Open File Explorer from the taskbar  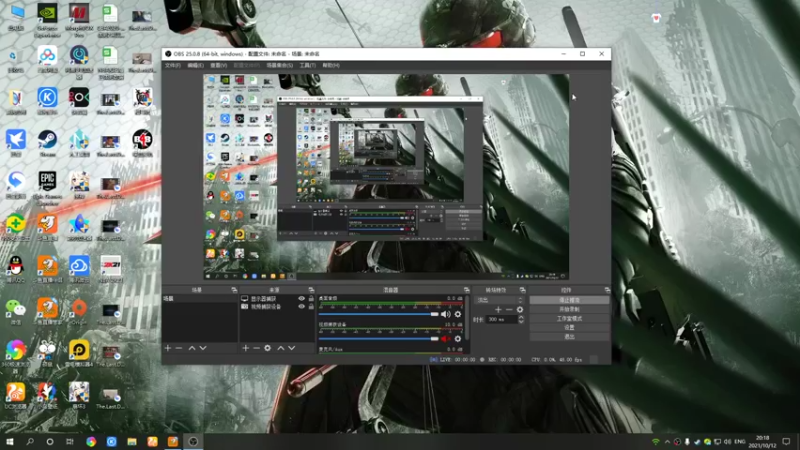pyautogui.click(x=132, y=441)
